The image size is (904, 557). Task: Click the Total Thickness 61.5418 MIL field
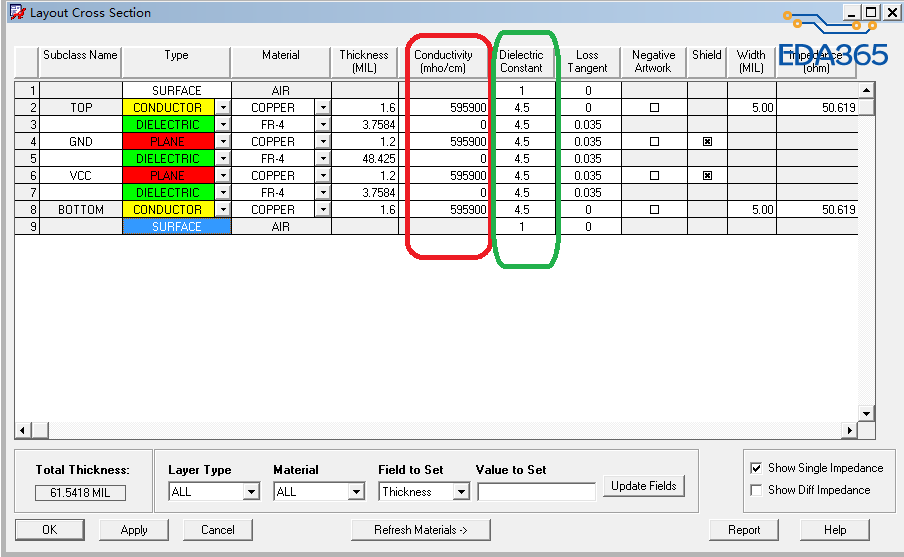[x=80, y=493]
